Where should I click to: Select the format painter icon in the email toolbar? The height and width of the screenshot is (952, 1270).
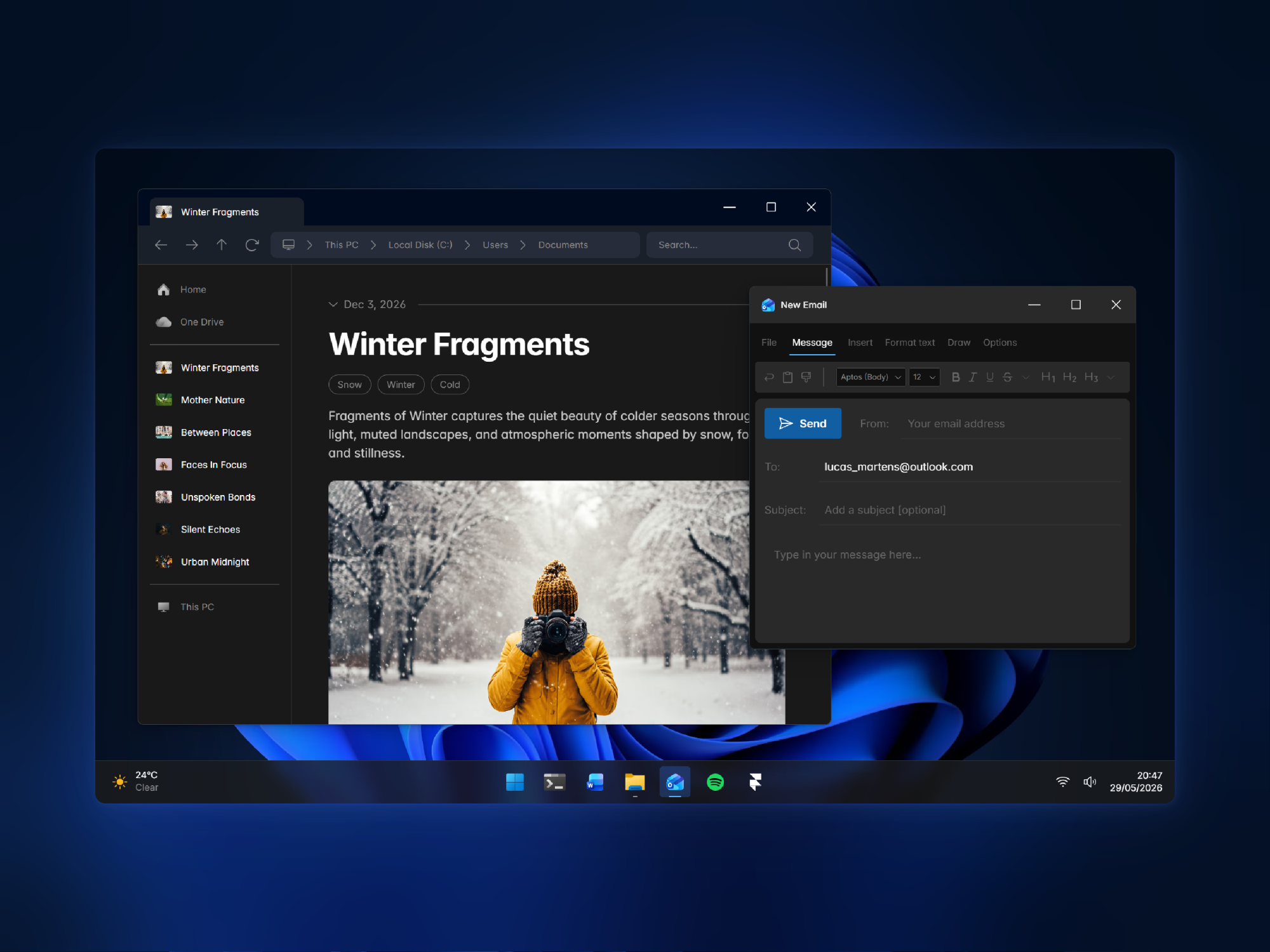pos(806,377)
